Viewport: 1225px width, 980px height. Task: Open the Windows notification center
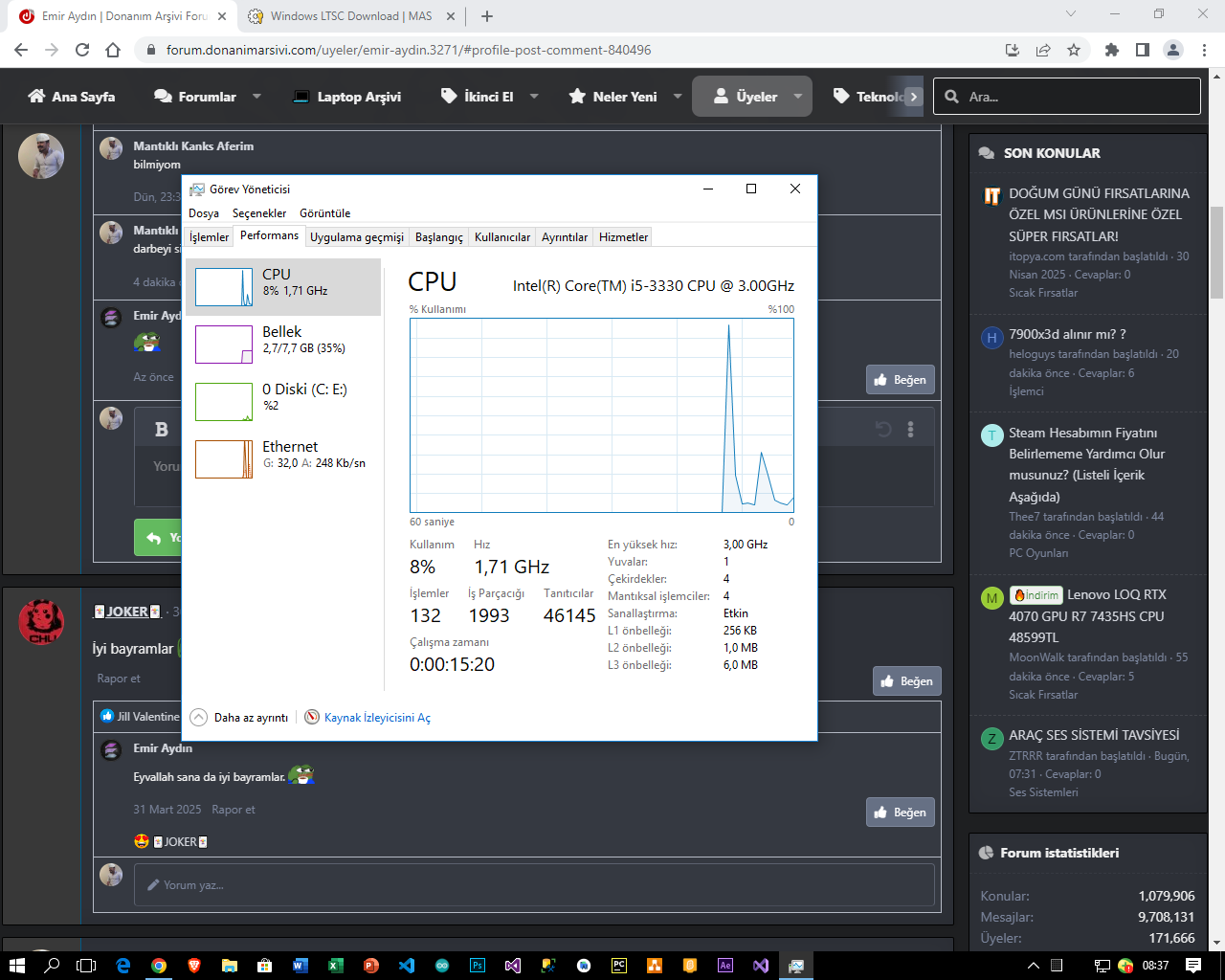(x=1192, y=966)
